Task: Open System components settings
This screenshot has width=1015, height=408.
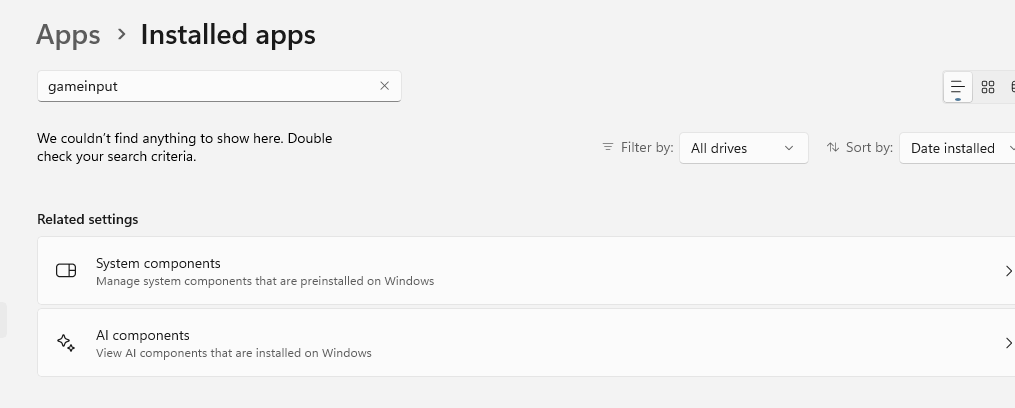Action: (526, 271)
